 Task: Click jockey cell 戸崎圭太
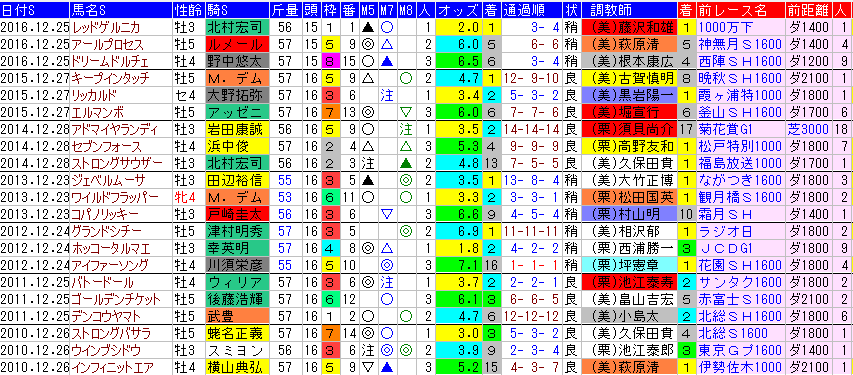[x=238, y=214]
